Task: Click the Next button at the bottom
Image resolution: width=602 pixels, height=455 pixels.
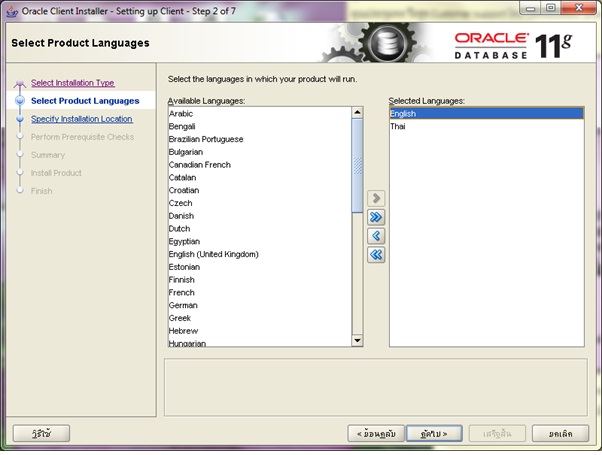Action: pyautogui.click(x=434, y=433)
